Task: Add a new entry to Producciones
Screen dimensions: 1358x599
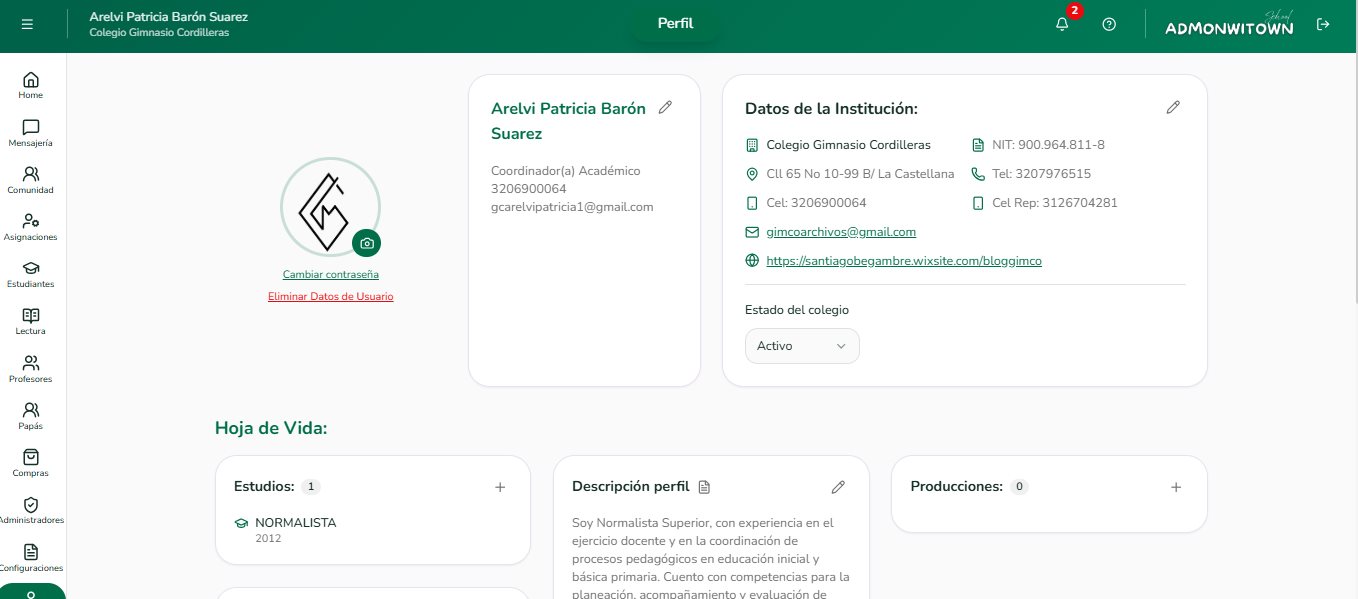Action: click(x=1176, y=487)
